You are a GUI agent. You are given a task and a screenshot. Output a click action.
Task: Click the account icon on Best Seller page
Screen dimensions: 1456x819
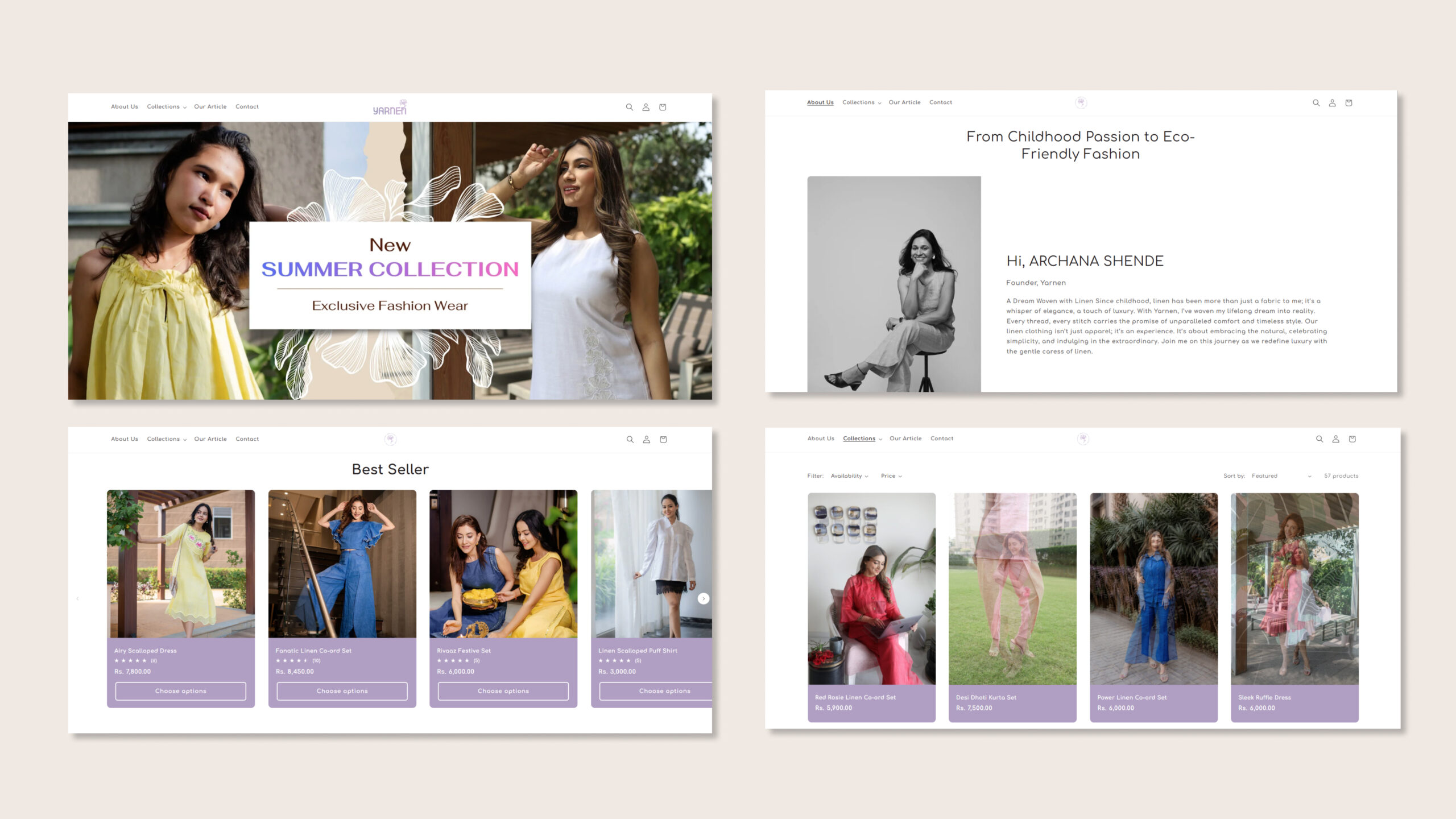click(x=646, y=439)
